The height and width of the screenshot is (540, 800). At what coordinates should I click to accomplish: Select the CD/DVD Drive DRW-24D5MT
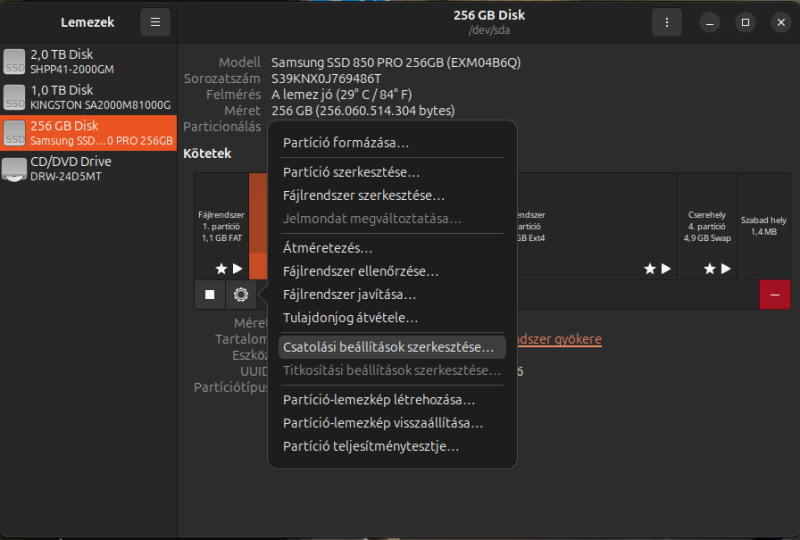point(88,168)
